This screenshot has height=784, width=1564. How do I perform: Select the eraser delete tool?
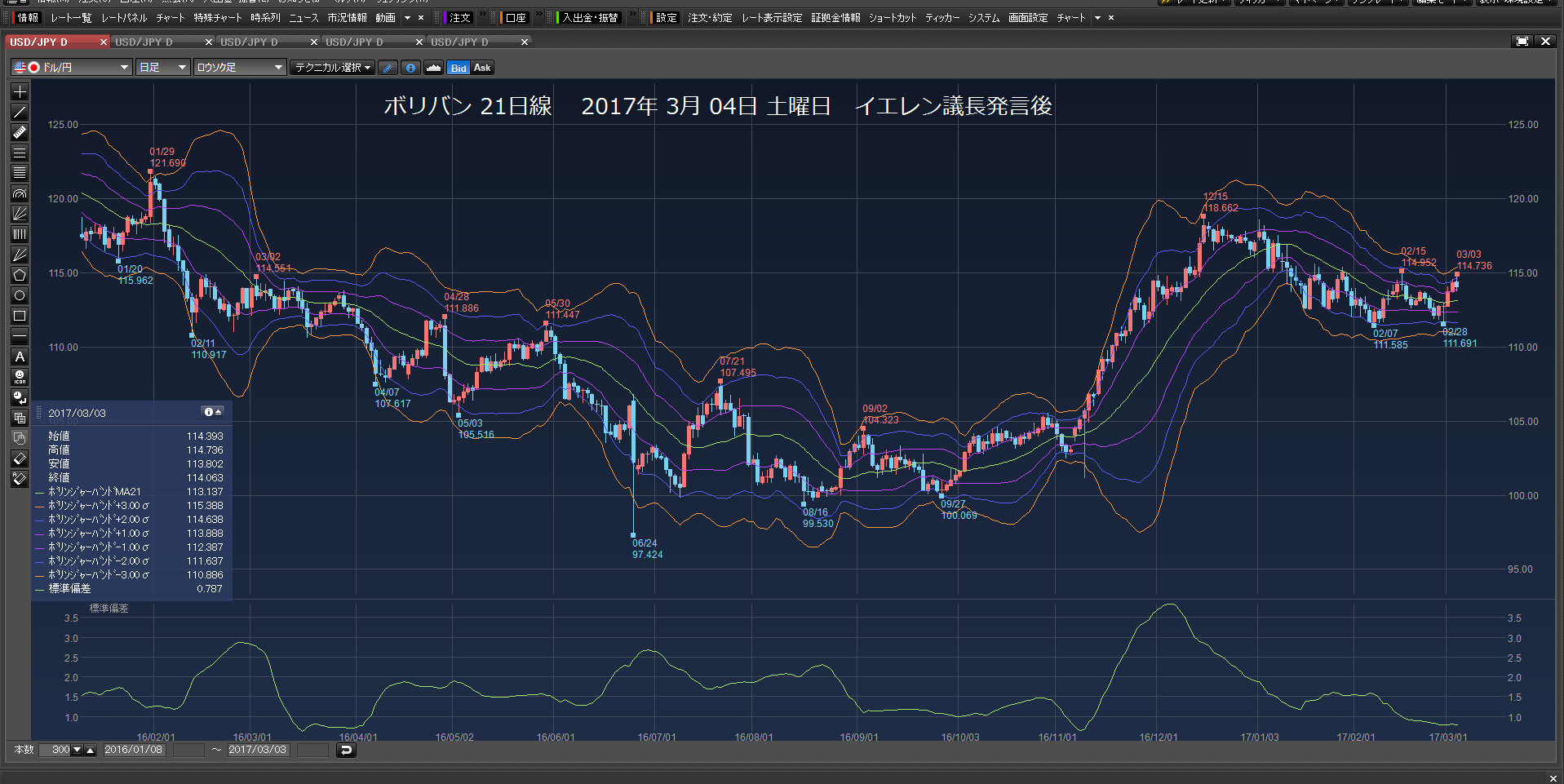pyautogui.click(x=20, y=458)
